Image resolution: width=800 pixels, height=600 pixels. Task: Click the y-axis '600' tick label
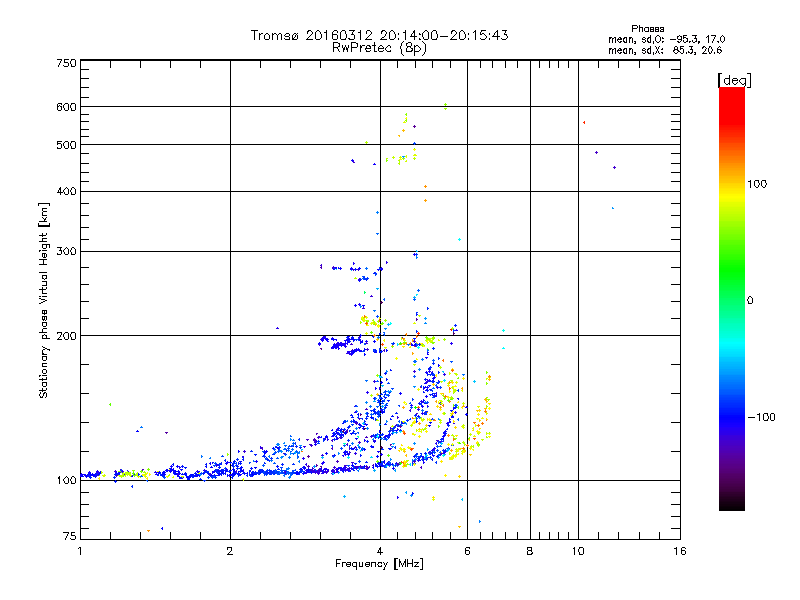[x=66, y=107]
